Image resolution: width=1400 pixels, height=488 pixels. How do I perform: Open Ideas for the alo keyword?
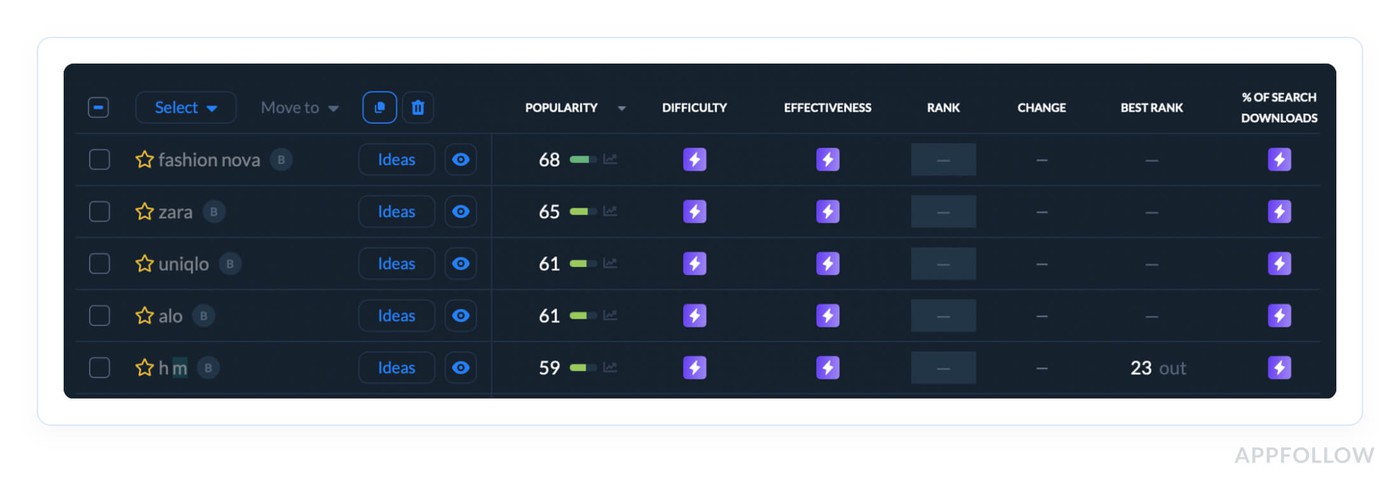(396, 316)
